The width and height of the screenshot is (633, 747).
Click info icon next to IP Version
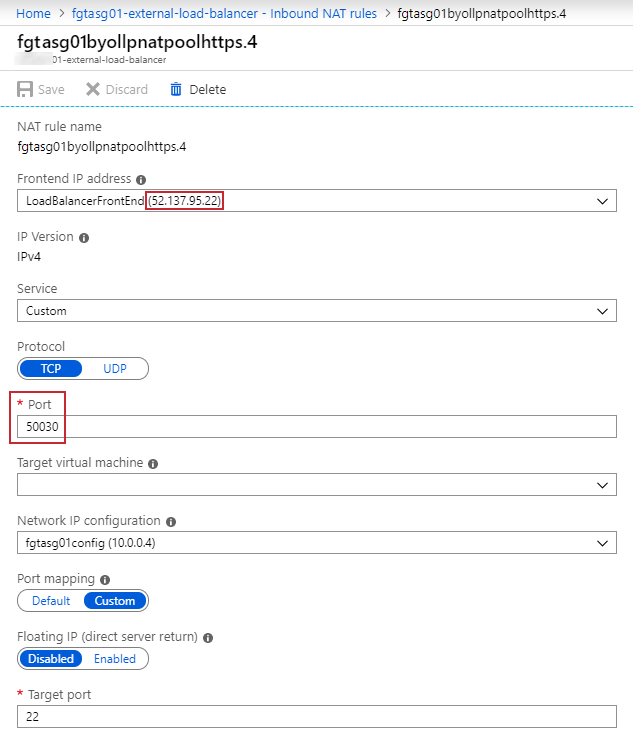pyautogui.click(x=84, y=238)
